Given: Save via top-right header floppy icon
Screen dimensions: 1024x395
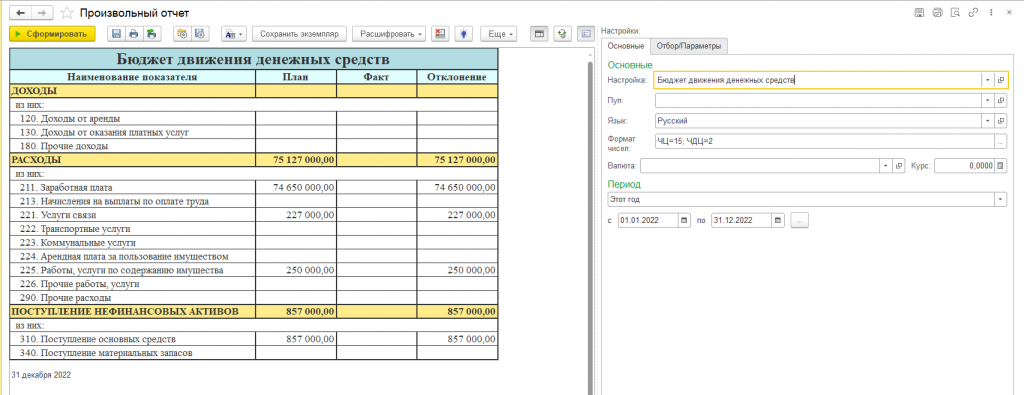Looking at the screenshot, I should [x=919, y=12].
